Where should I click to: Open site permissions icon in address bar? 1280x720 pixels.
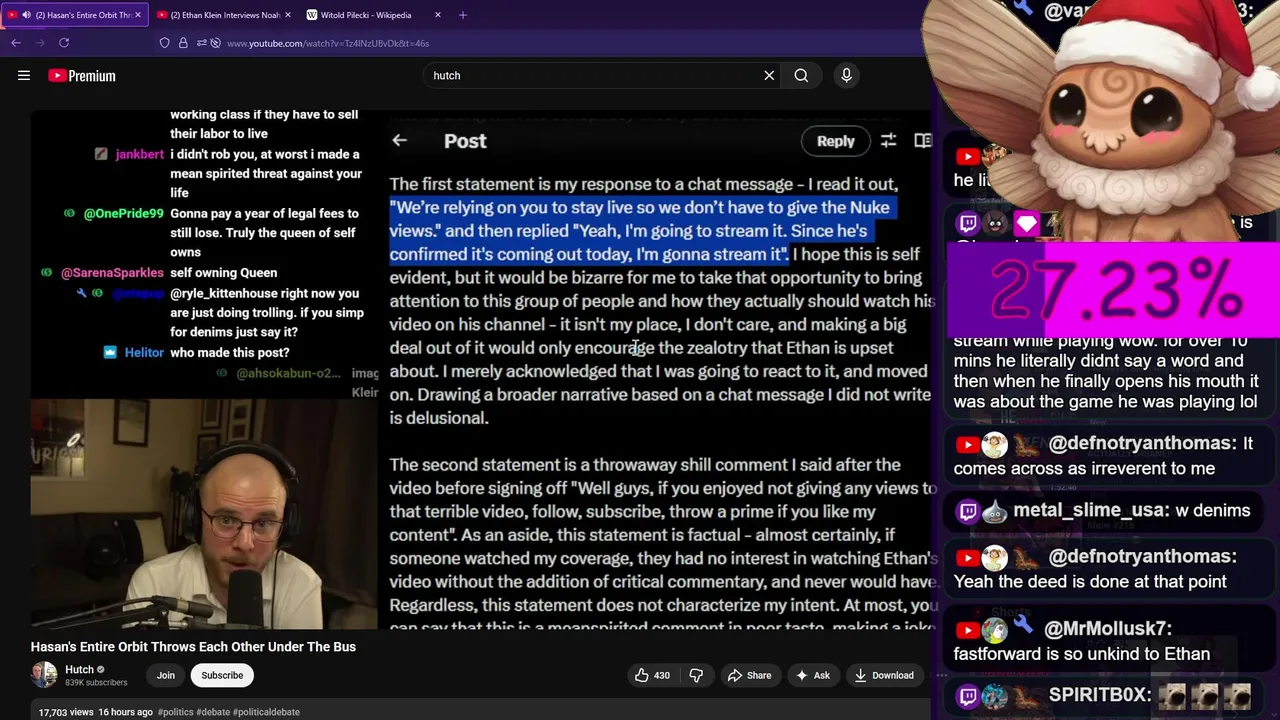tap(202, 43)
